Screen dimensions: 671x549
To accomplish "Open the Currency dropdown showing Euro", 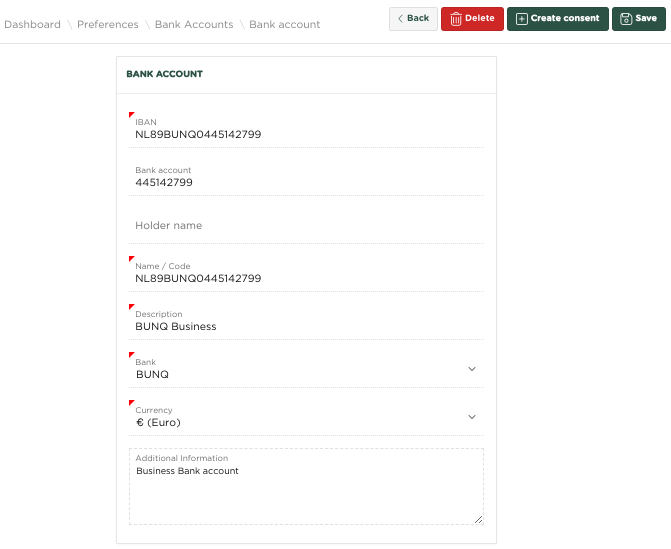I will point(306,417).
